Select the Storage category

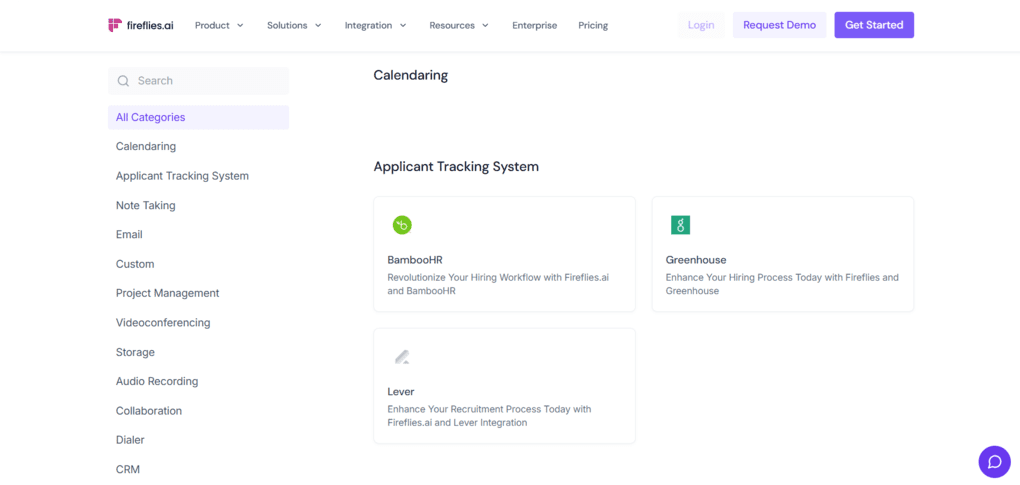[x=135, y=352]
